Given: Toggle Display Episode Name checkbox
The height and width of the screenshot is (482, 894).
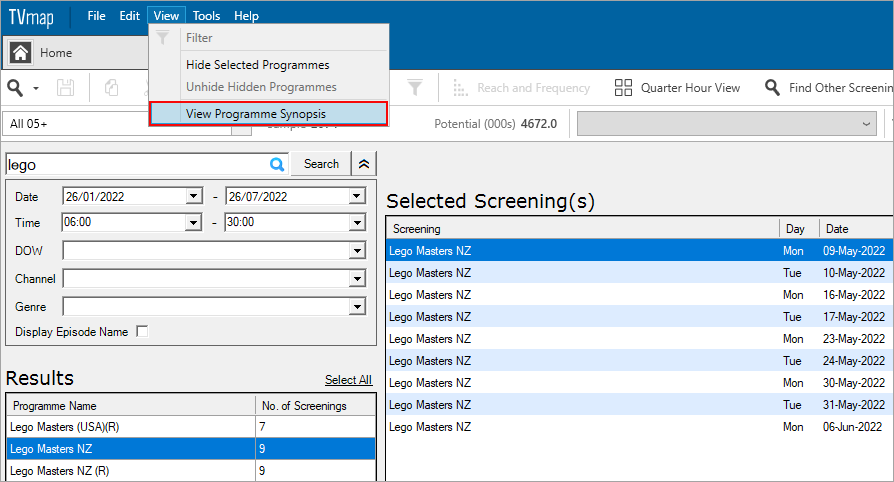Looking at the screenshot, I should click(142, 331).
